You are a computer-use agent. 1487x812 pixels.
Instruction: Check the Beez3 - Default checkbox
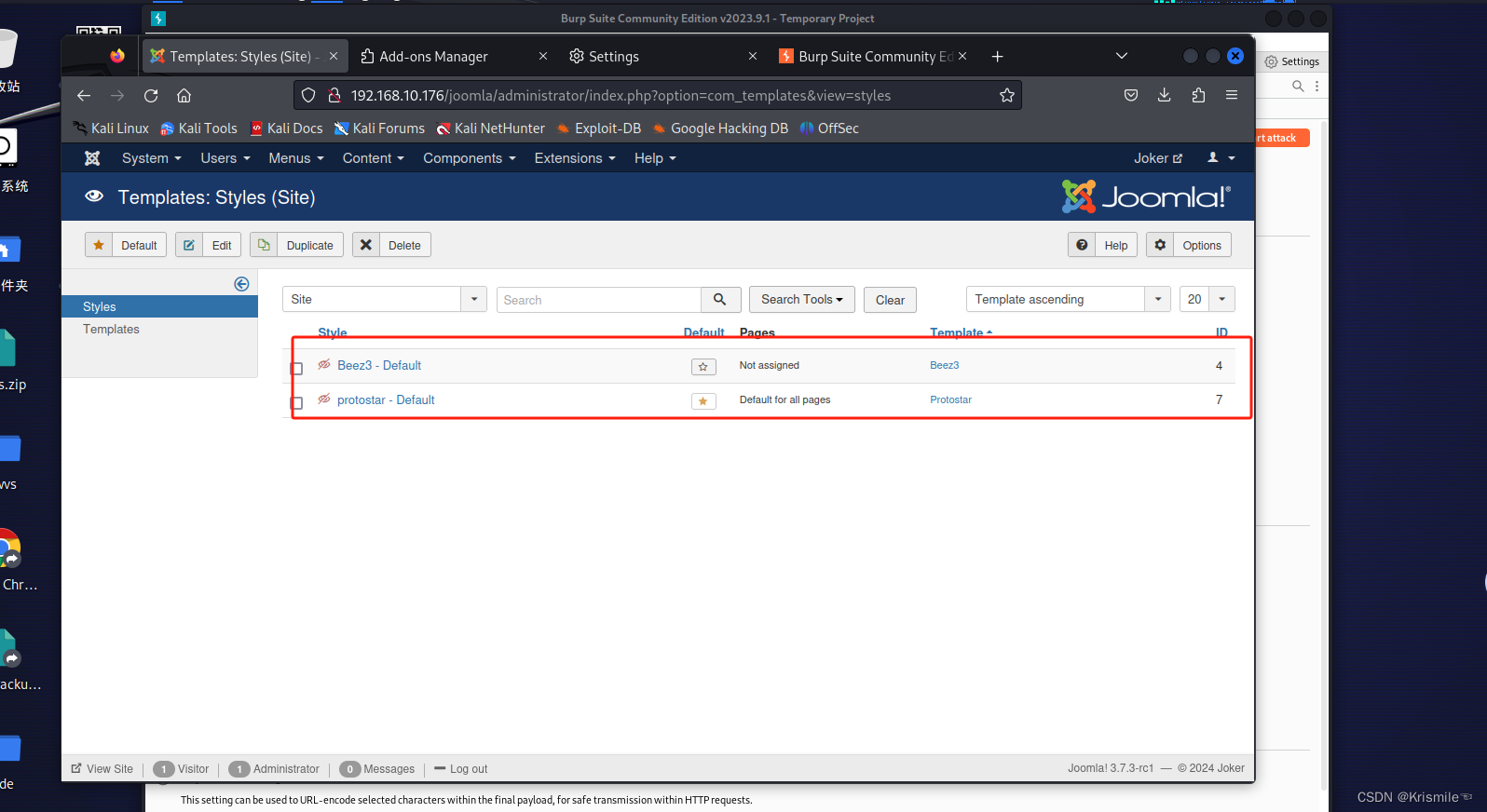(x=296, y=369)
